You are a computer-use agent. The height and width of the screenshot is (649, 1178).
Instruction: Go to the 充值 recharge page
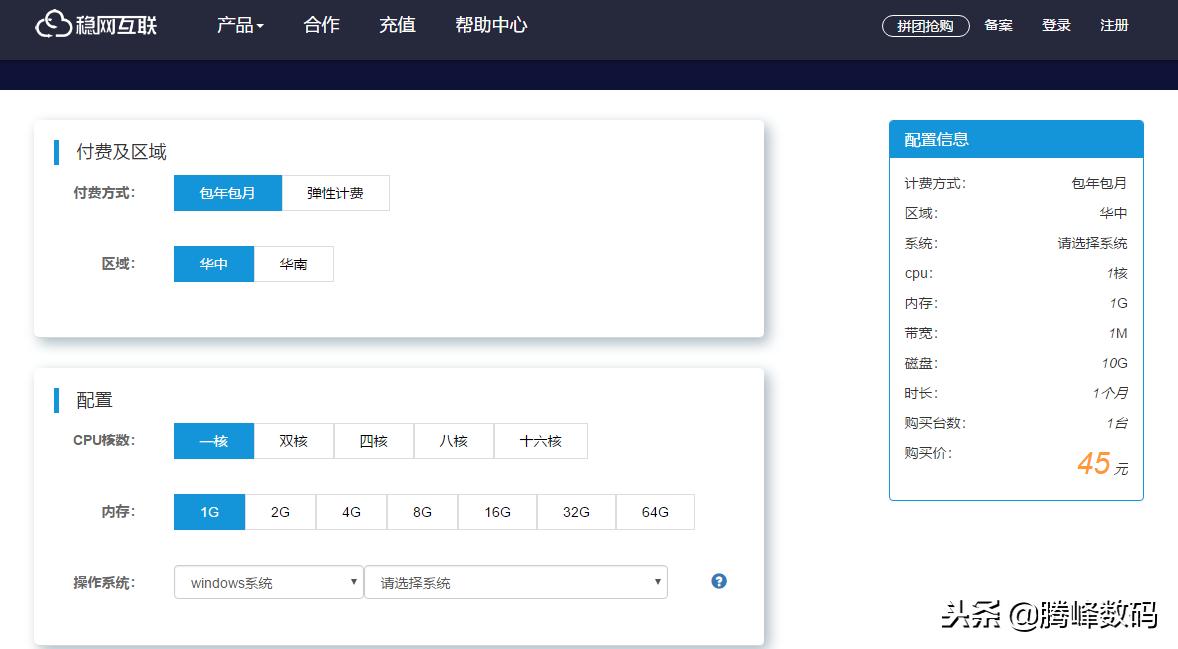pyautogui.click(x=396, y=25)
